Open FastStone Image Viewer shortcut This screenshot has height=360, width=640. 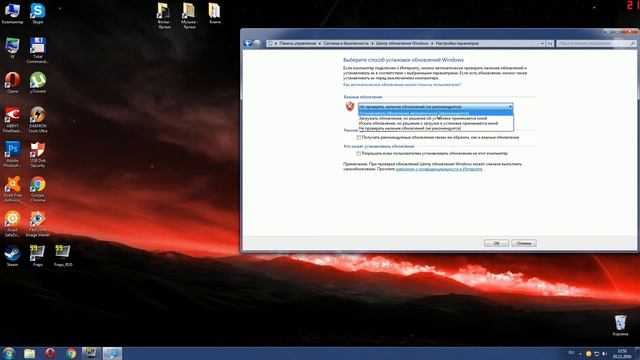point(38,224)
